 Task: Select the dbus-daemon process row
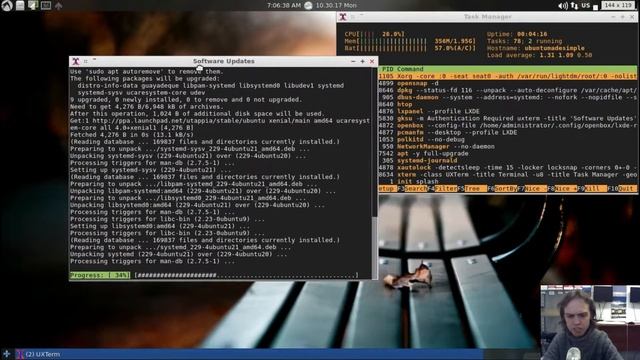click(508, 97)
